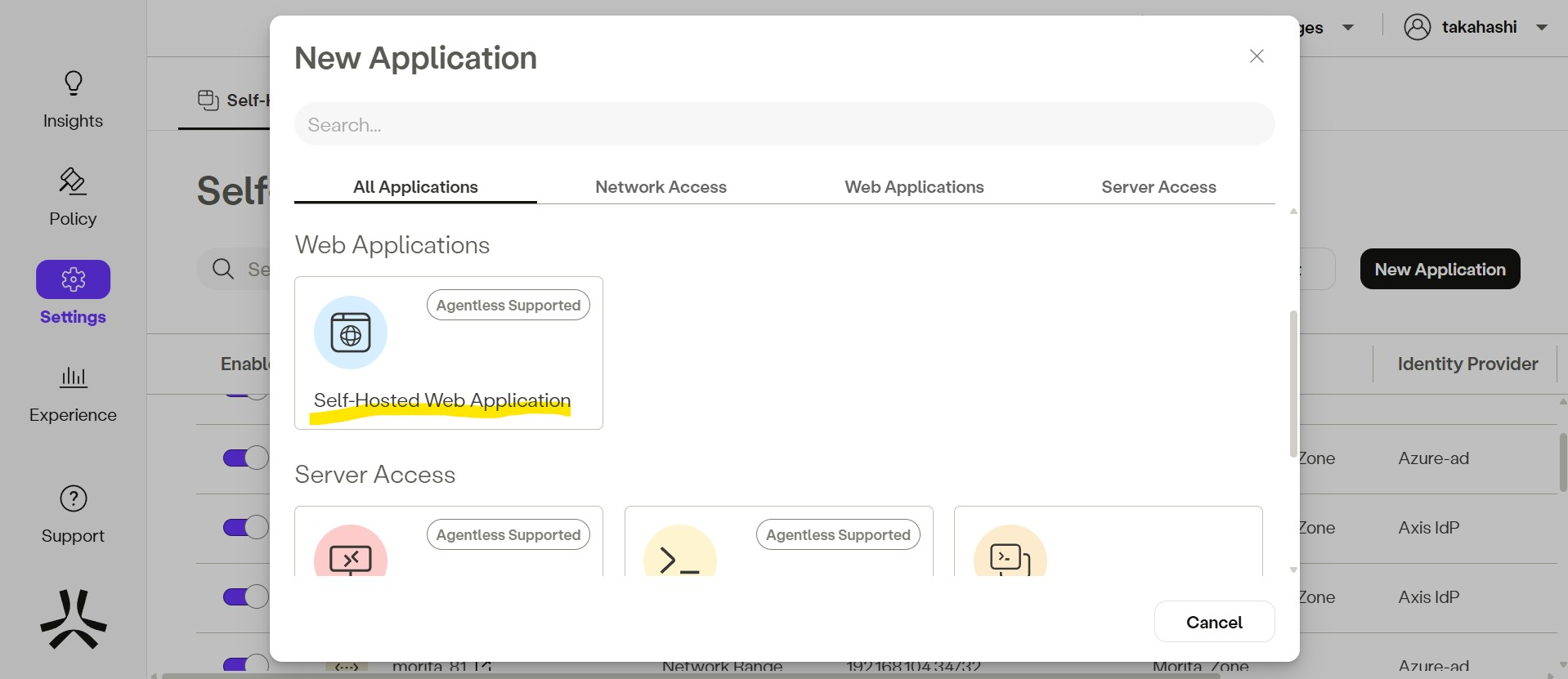Open the Experience chart icon
1568x679 pixels.
[x=73, y=377]
